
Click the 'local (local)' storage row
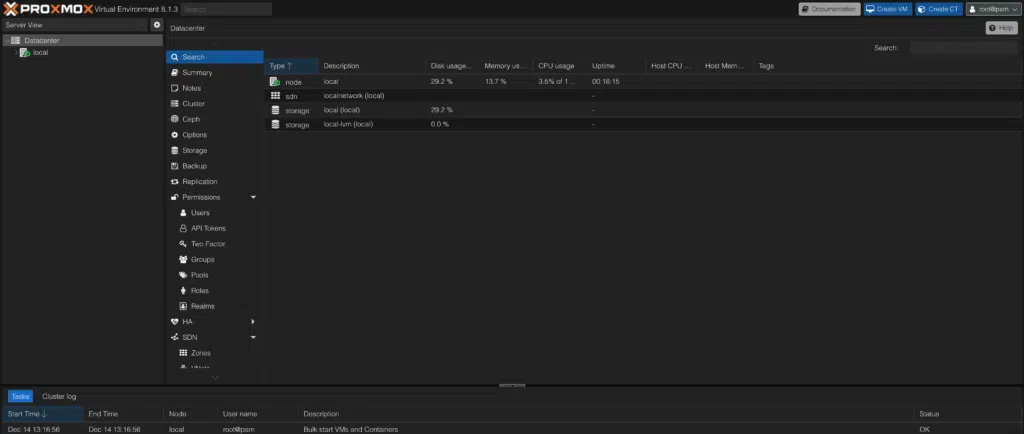643,110
